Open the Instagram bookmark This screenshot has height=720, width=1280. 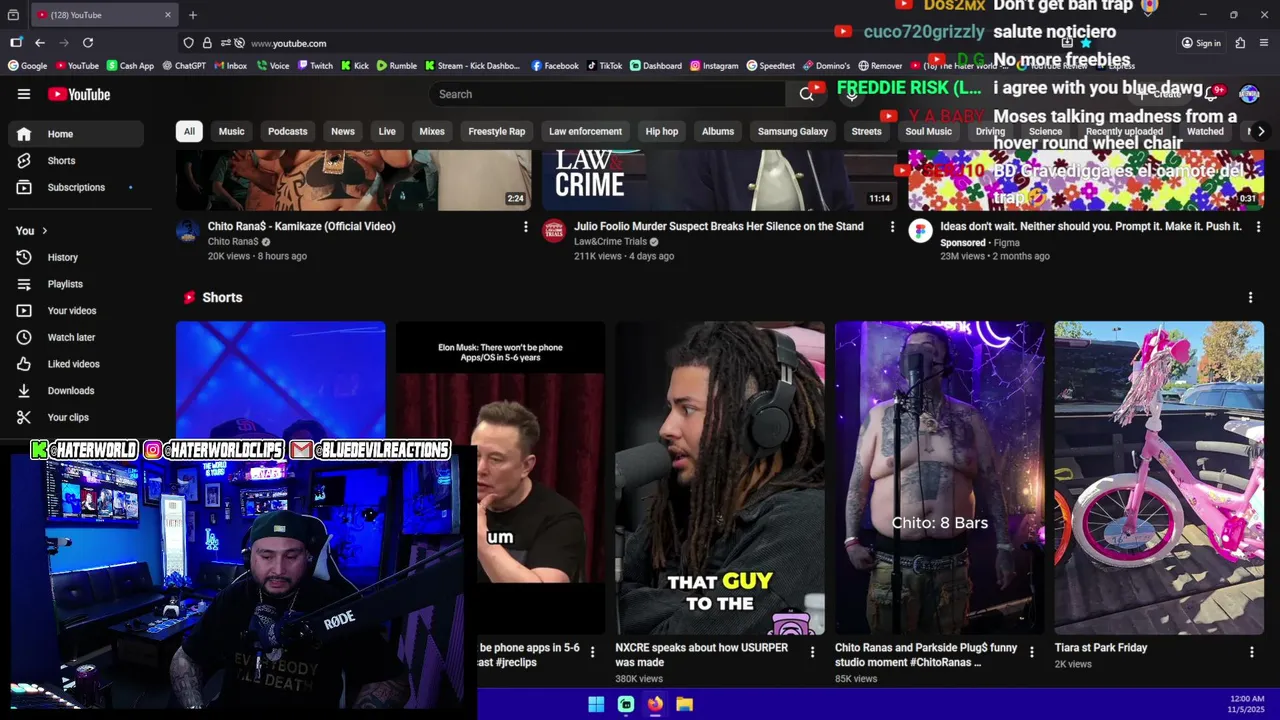(x=714, y=66)
